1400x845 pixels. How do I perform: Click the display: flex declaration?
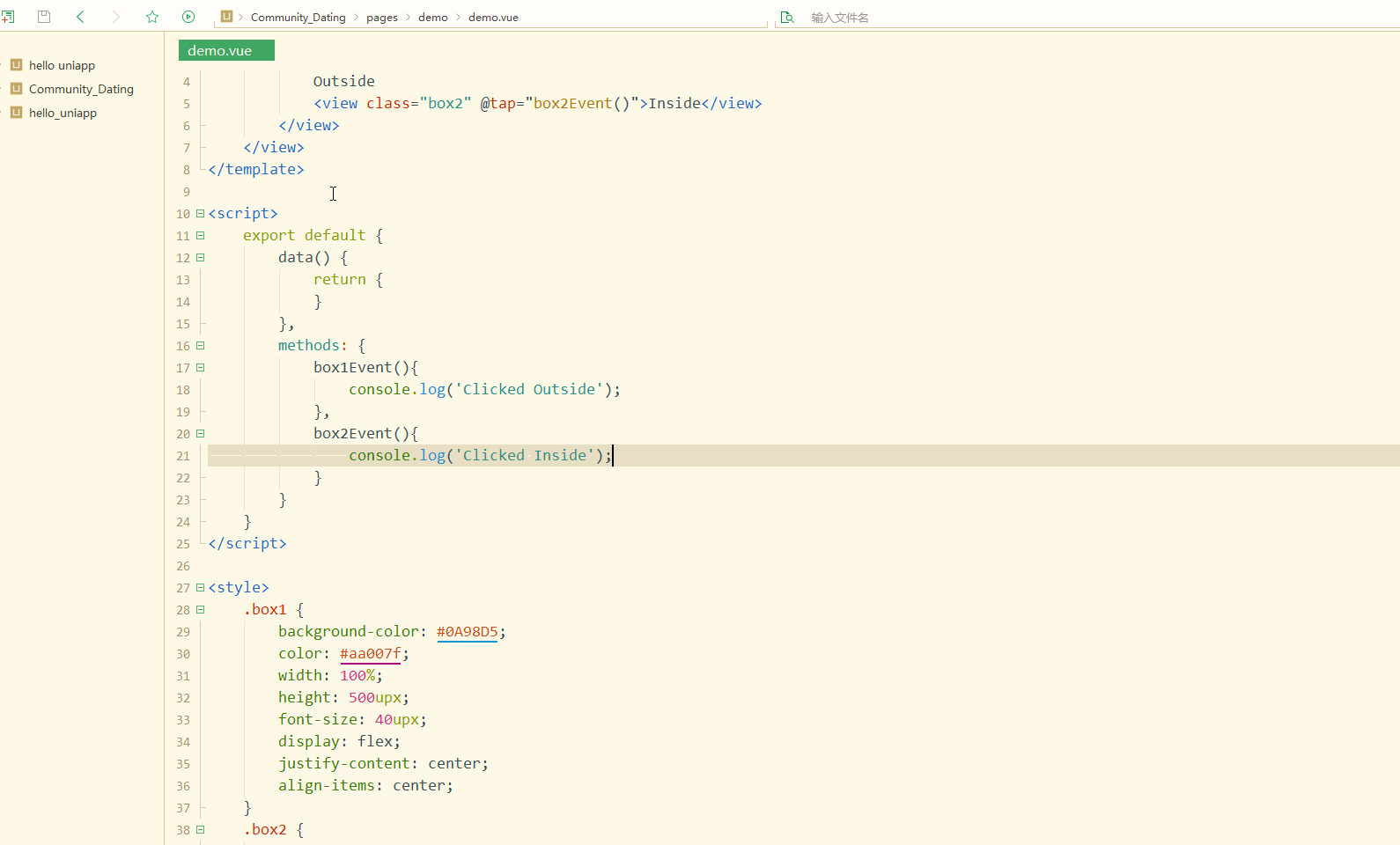[340, 741]
